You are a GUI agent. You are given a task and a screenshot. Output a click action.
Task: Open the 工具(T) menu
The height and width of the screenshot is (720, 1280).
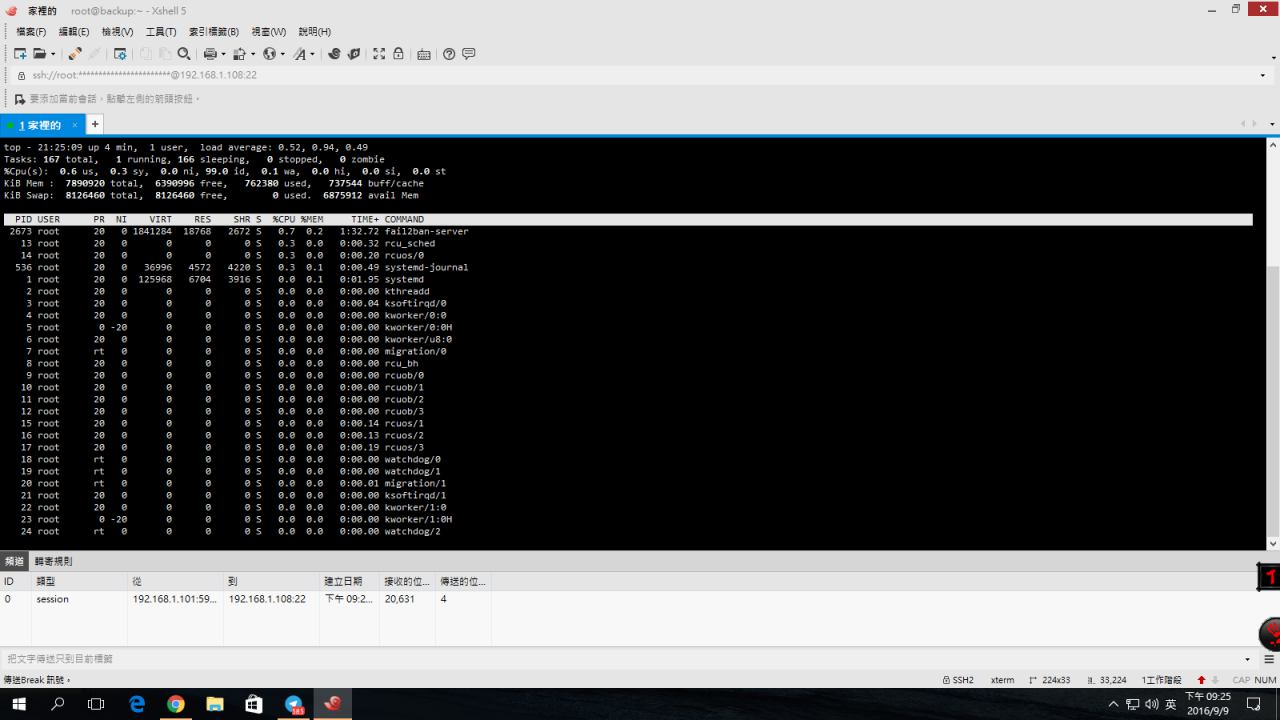pos(160,32)
